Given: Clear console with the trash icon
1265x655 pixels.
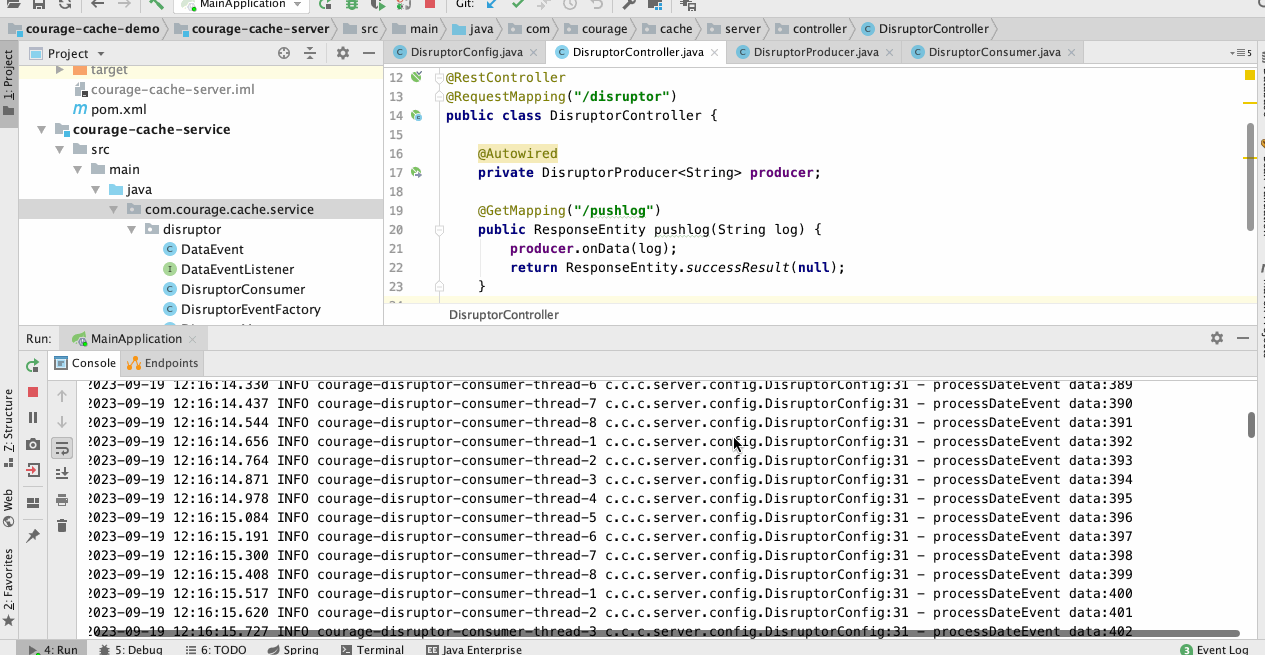Looking at the screenshot, I should click(62, 526).
